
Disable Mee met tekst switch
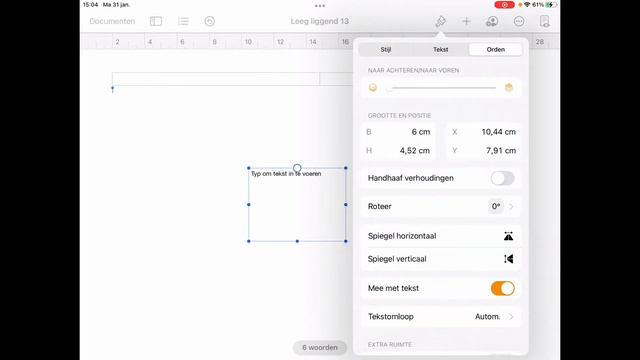click(x=502, y=288)
